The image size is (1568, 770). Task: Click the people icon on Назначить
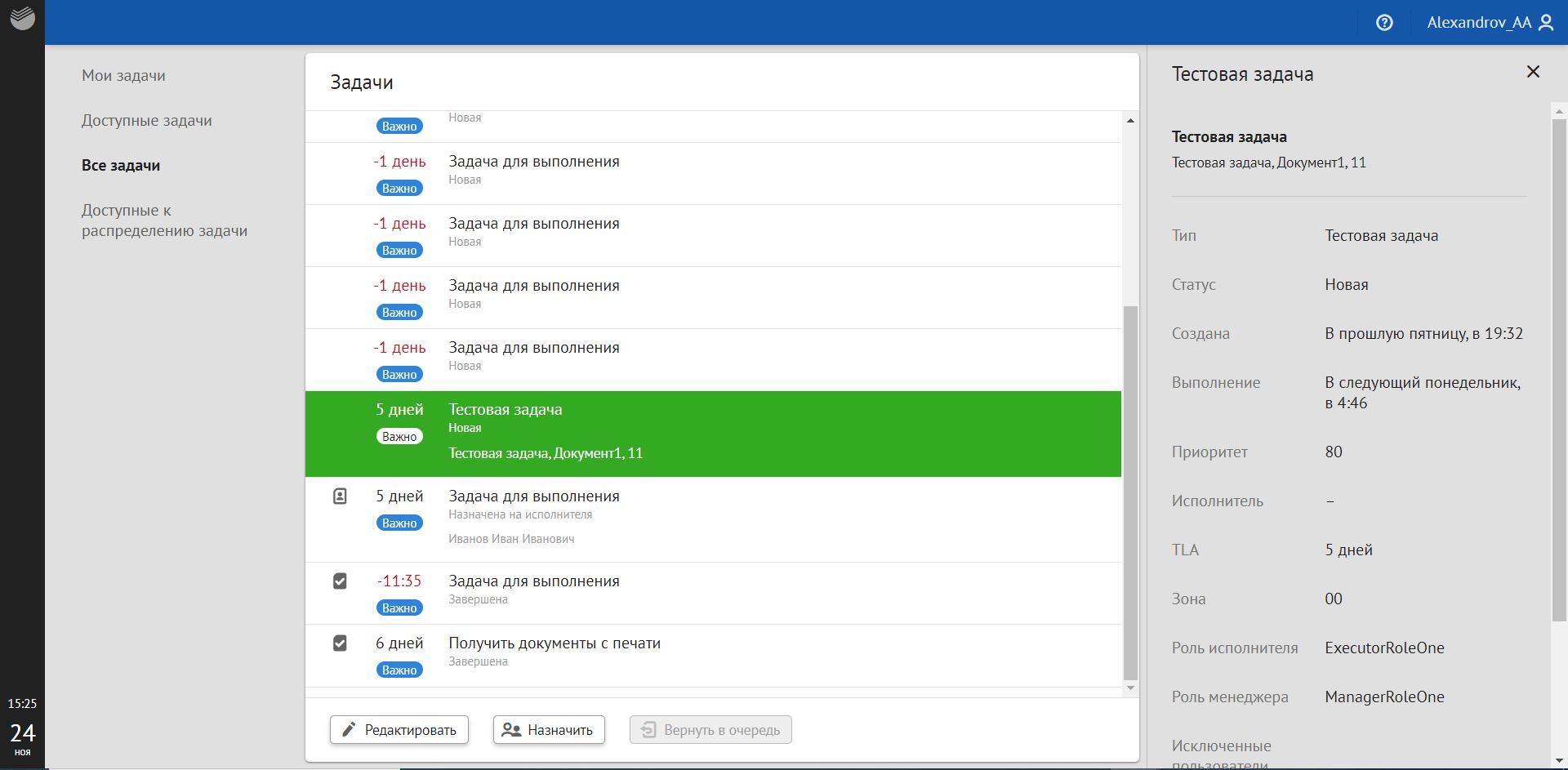pyautogui.click(x=511, y=729)
